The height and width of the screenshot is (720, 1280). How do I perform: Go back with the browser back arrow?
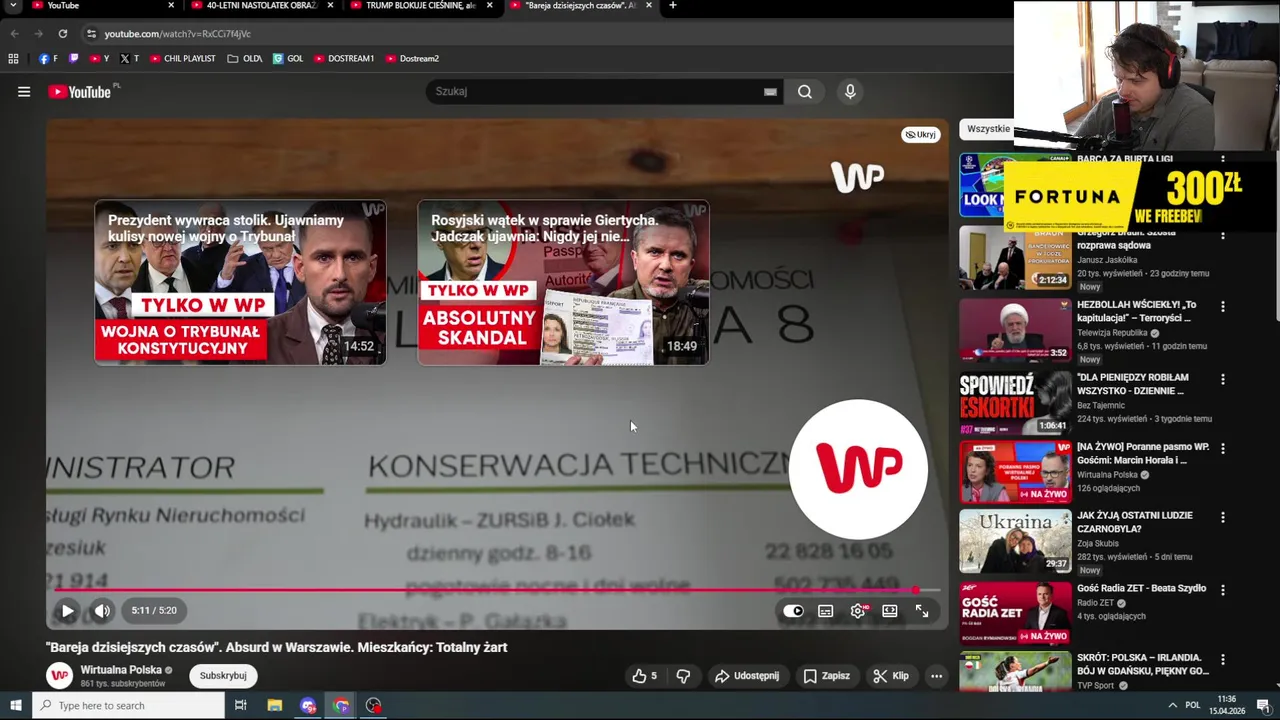point(14,33)
